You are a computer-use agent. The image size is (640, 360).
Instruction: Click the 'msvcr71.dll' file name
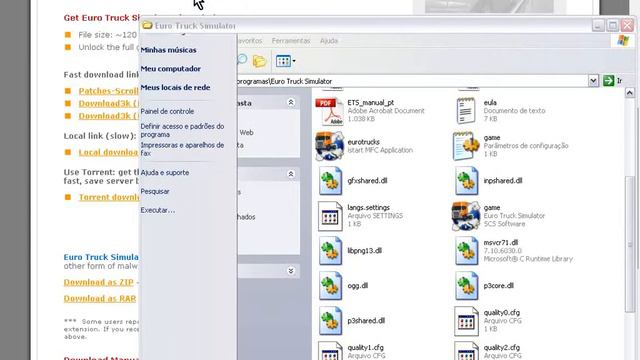[x=500, y=242]
